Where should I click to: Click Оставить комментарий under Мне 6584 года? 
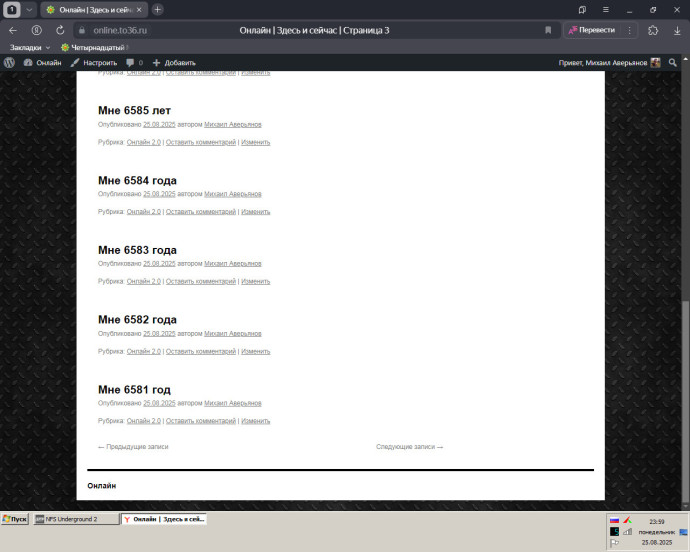(201, 212)
